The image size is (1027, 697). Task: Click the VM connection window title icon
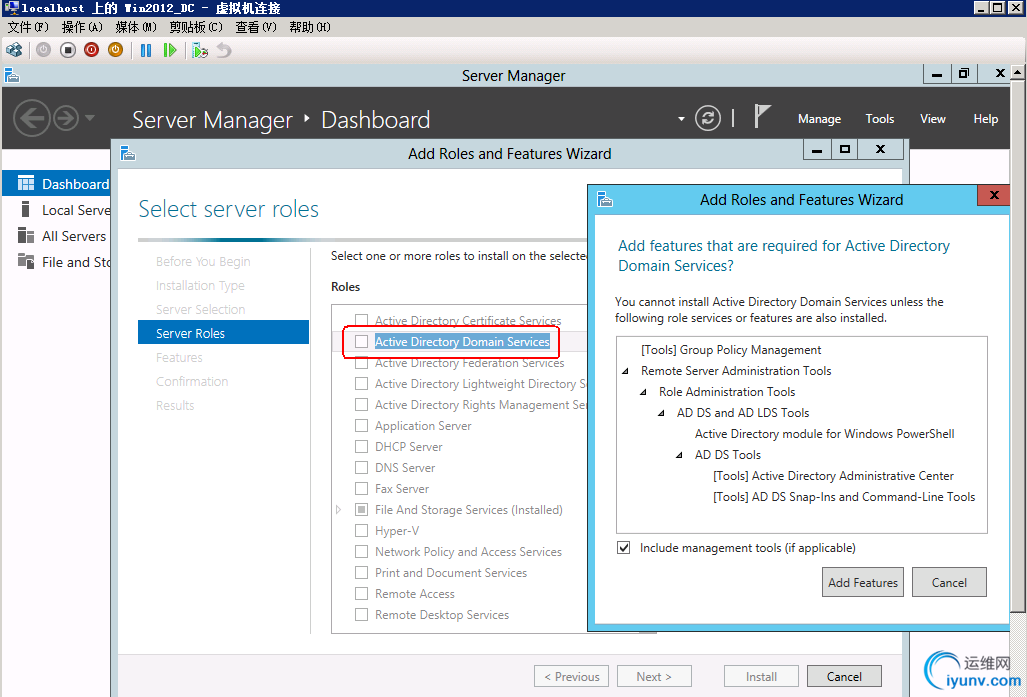point(11,8)
